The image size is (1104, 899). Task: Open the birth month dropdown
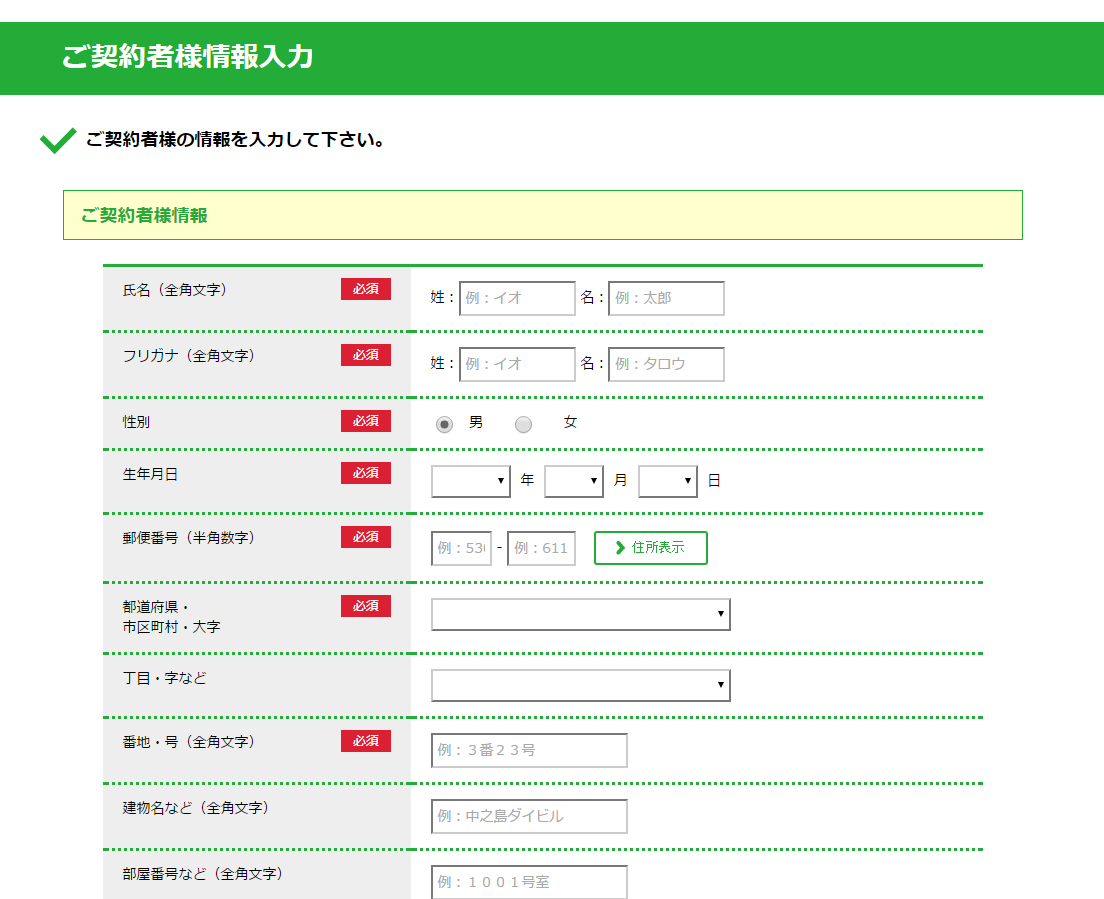tap(574, 481)
